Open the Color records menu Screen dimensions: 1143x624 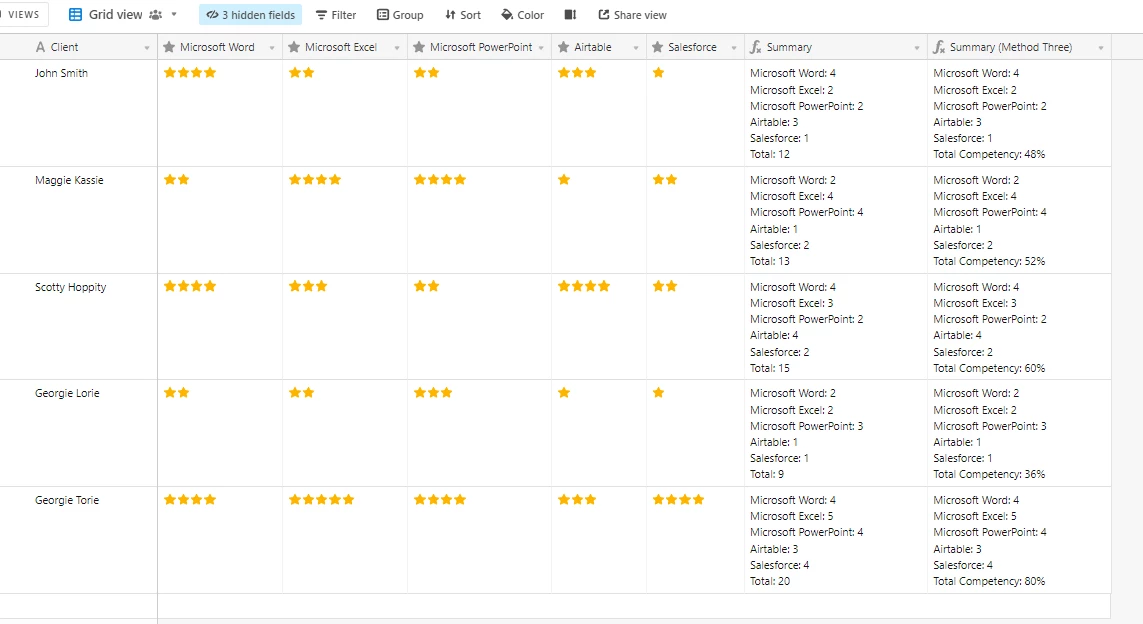pos(523,15)
